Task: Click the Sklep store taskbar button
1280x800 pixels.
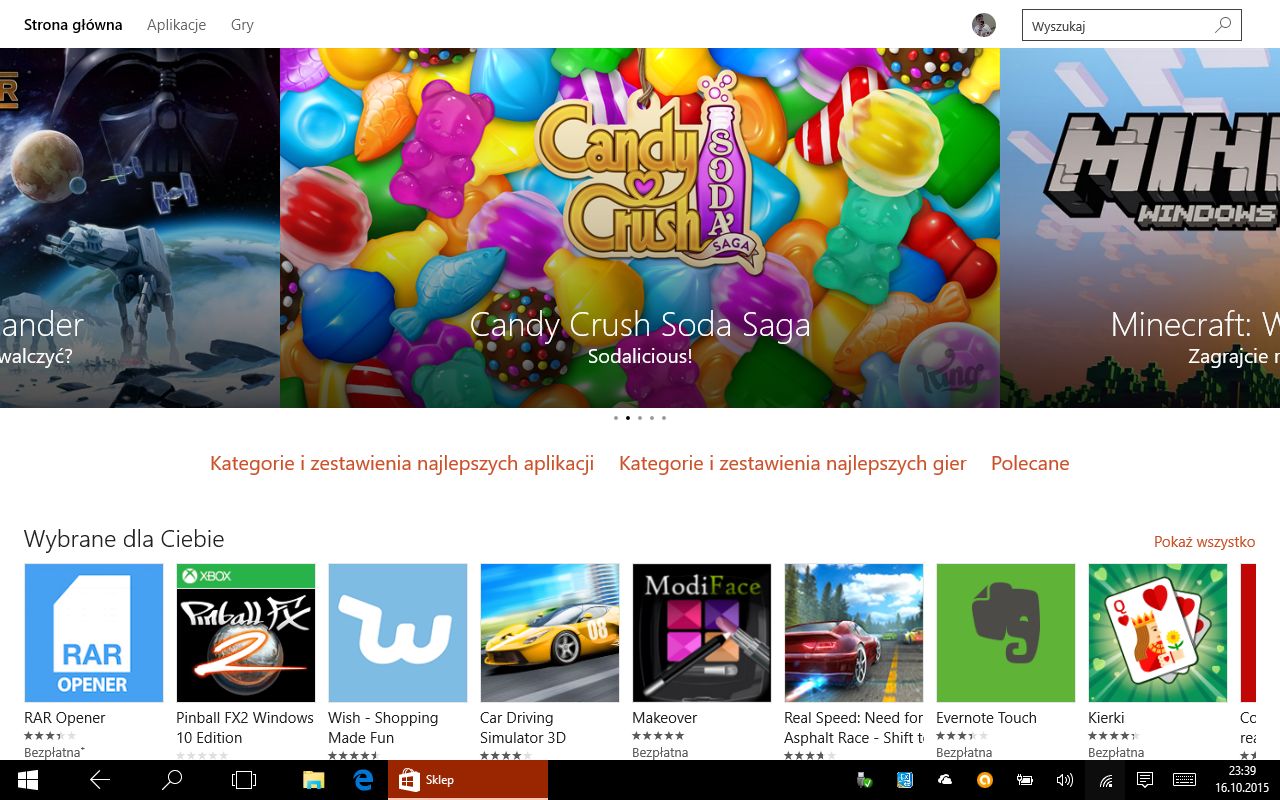Action: point(468,780)
